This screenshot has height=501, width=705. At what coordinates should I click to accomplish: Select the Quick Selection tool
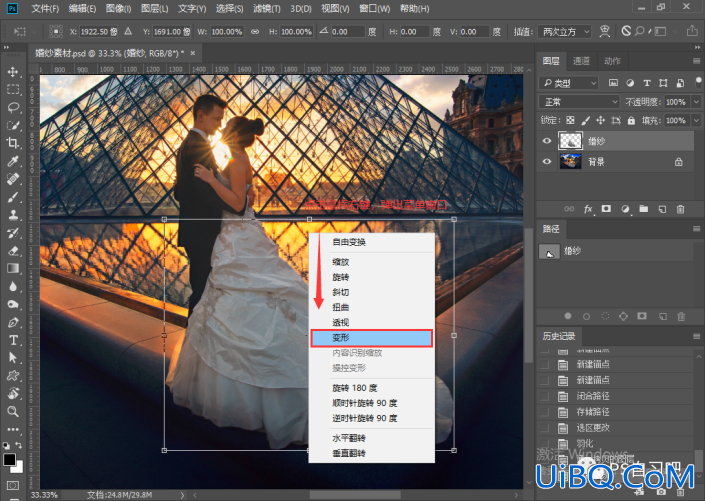[13, 125]
